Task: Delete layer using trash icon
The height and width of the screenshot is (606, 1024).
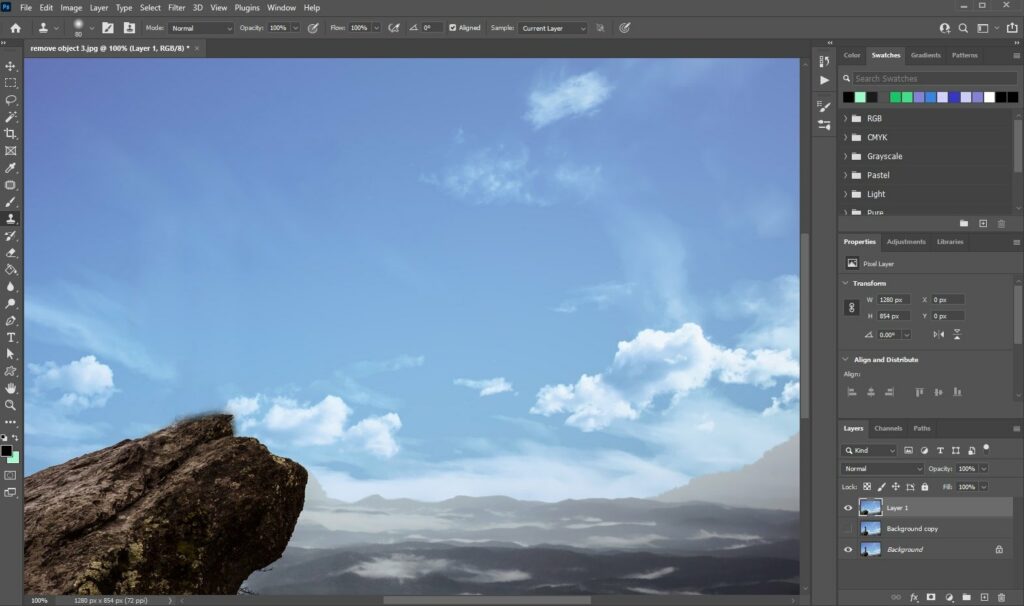Action: [1002, 598]
